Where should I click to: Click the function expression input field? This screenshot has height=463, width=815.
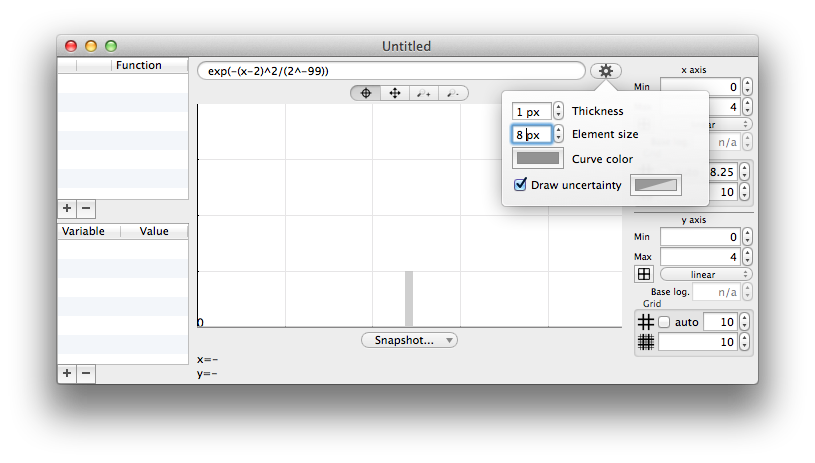point(391,71)
